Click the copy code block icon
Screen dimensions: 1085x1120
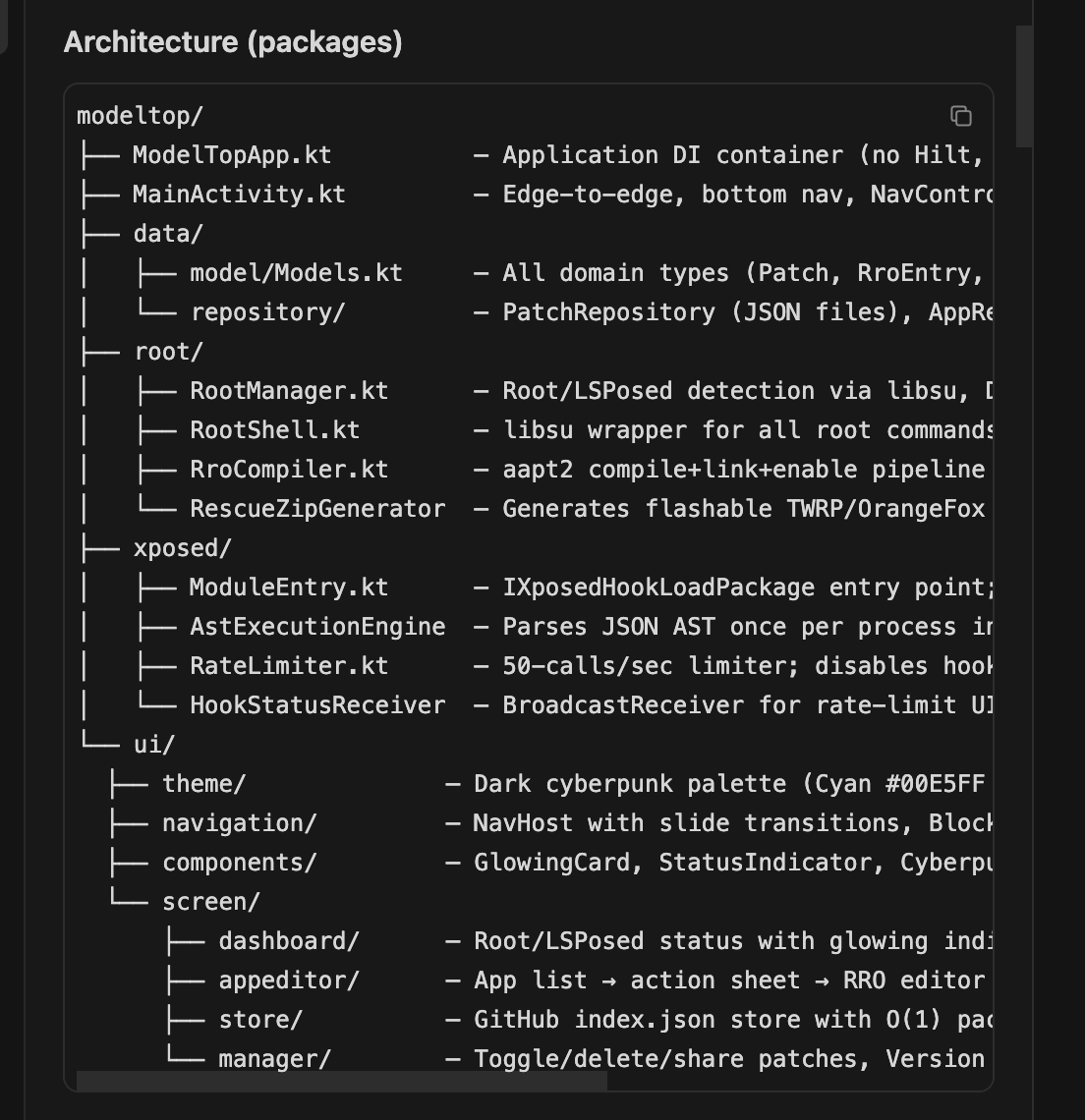(961, 116)
